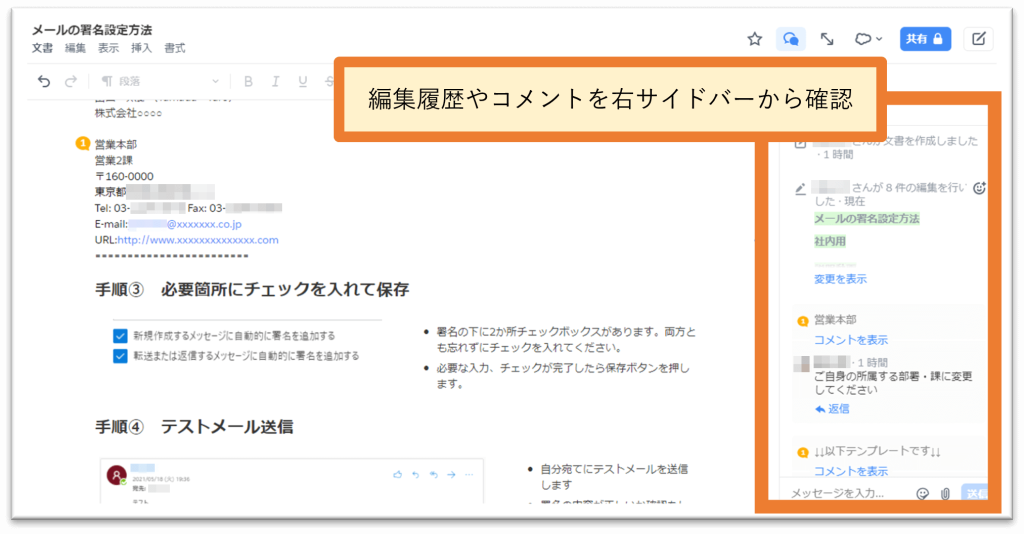Star this document as a favorite

coord(755,39)
